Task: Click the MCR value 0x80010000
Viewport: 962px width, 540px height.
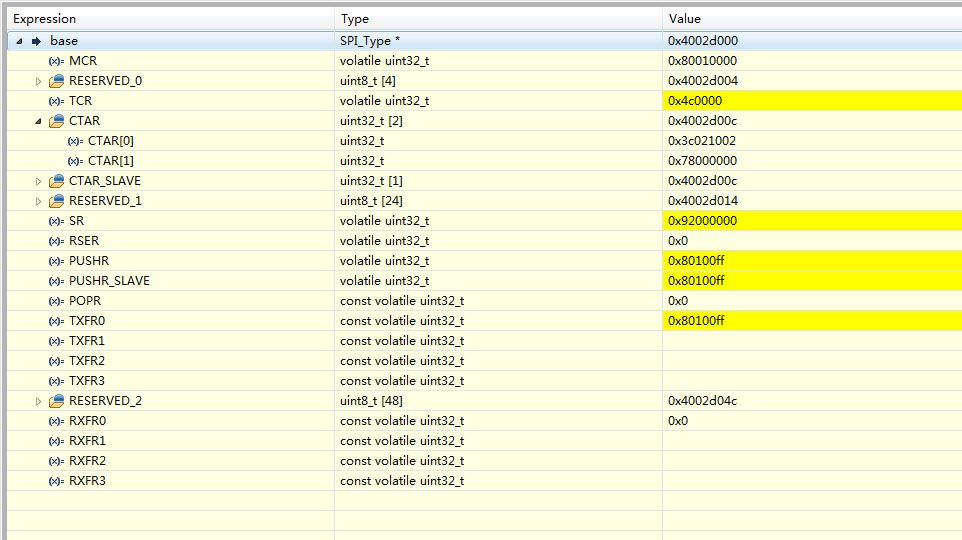Action: click(x=702, y=61)
